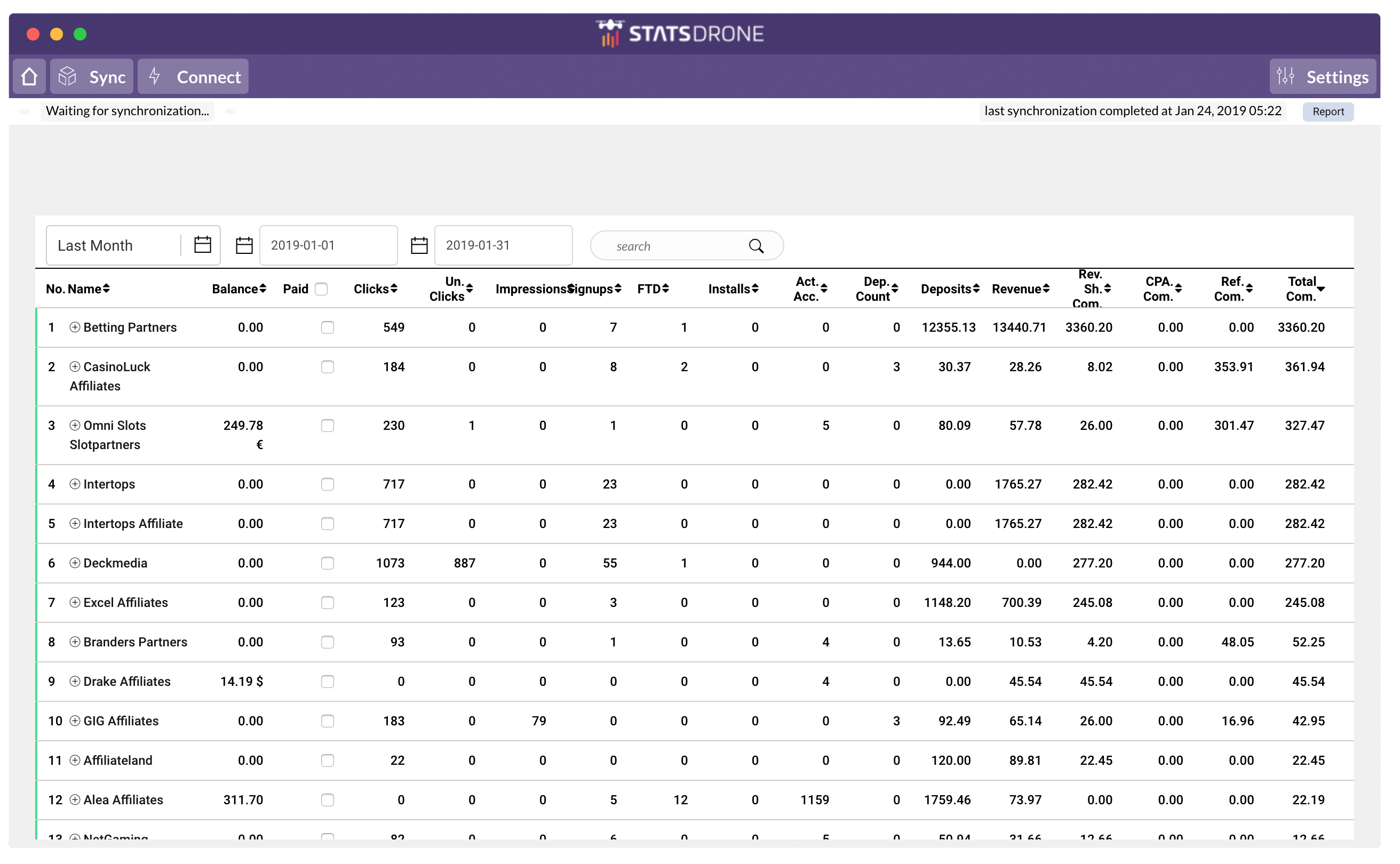Viewport: 1400px width, 864px height.
Task: Tick Paid checkbox for Betting Partners
Action: 328,328
